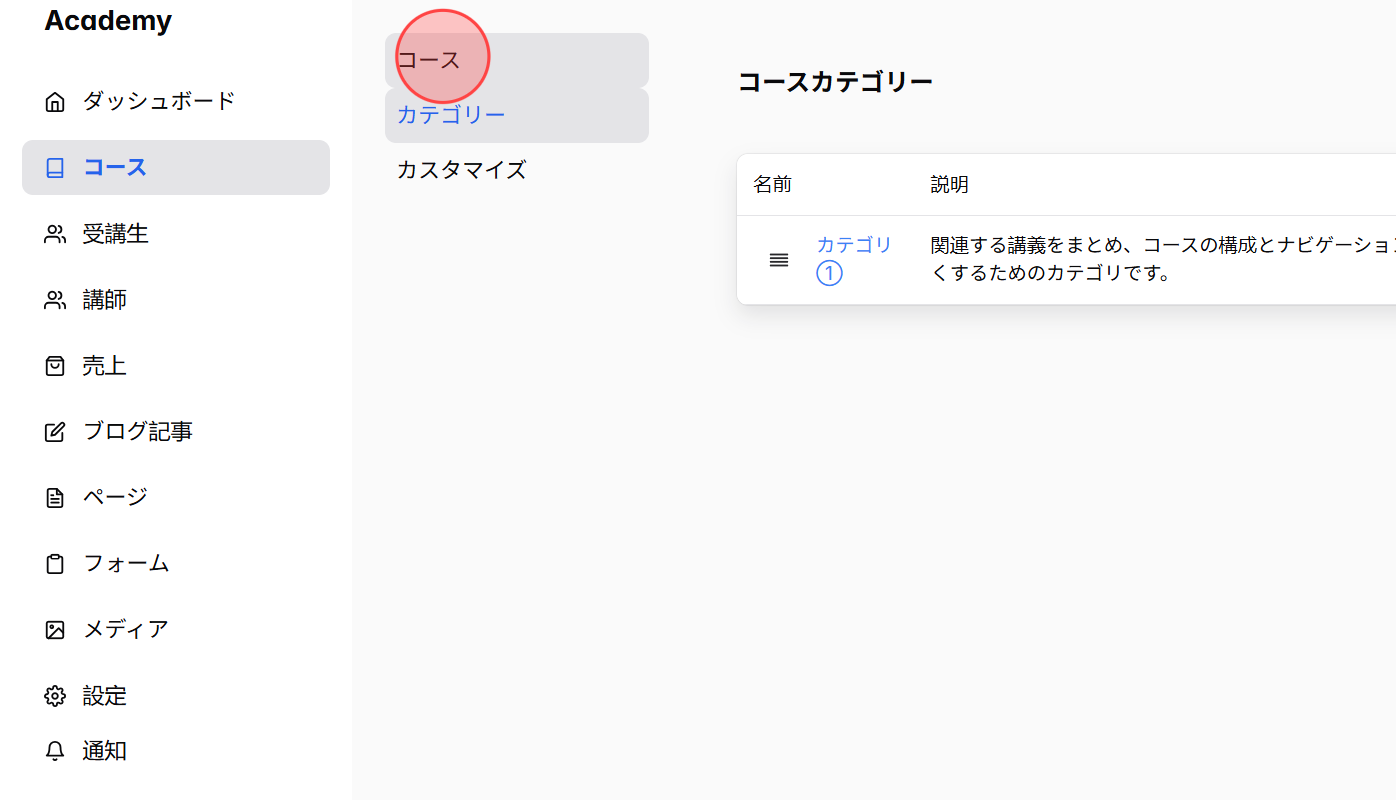Click the 説明 column header
The height and width of the screenshot is (800, 1396).
[947, 184]
